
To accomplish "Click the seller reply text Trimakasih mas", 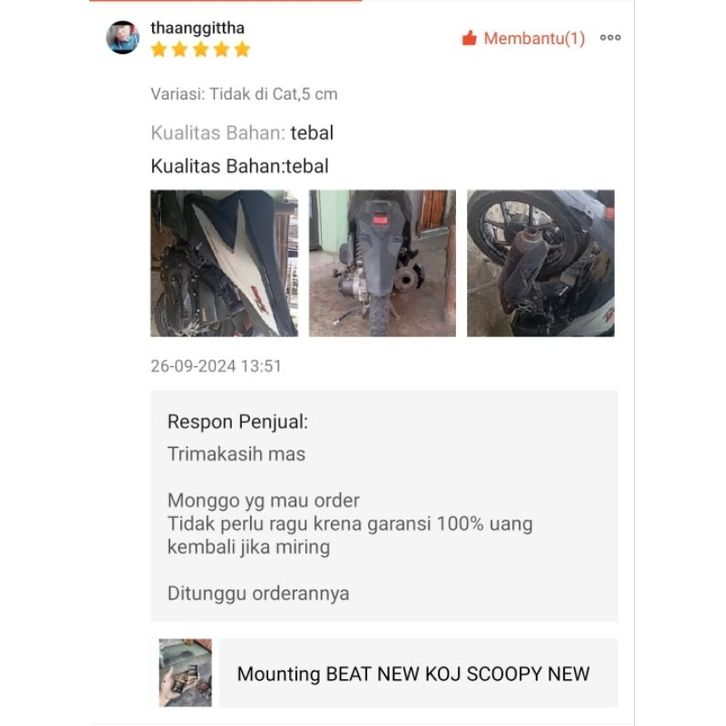I will point(237,454).
